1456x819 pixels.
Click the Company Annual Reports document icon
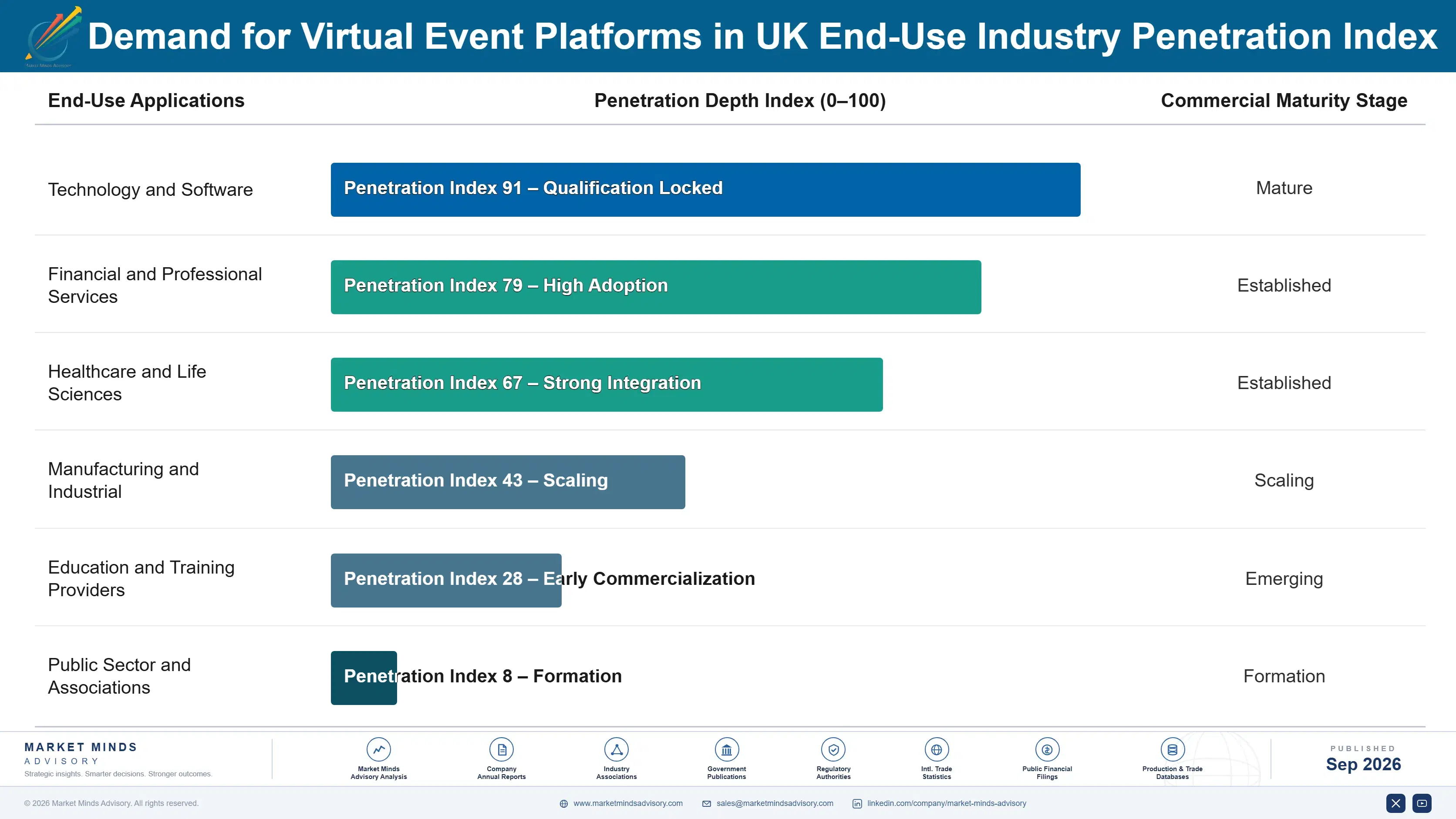pyautogui.click(x=501, y=749)
